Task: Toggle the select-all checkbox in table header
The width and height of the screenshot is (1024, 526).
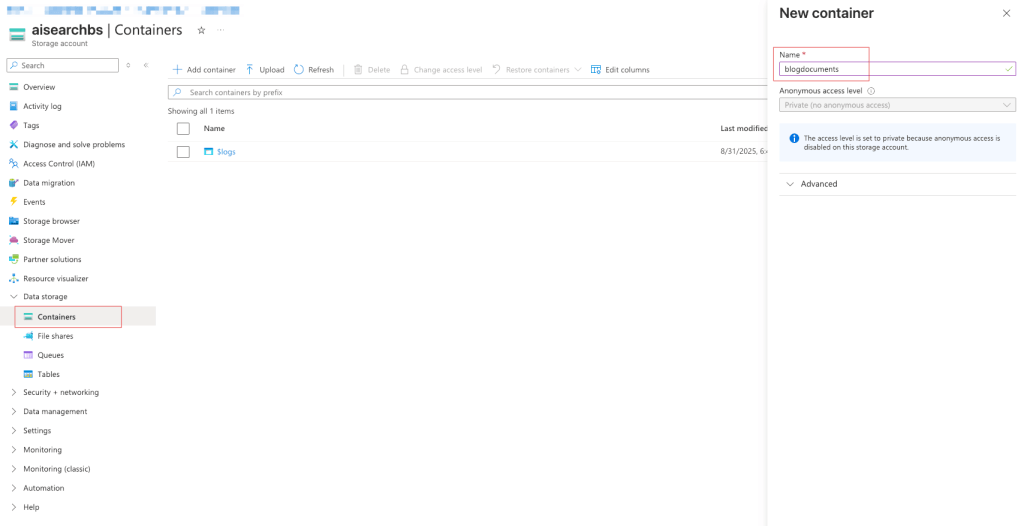Action: [x=183, y=129]
